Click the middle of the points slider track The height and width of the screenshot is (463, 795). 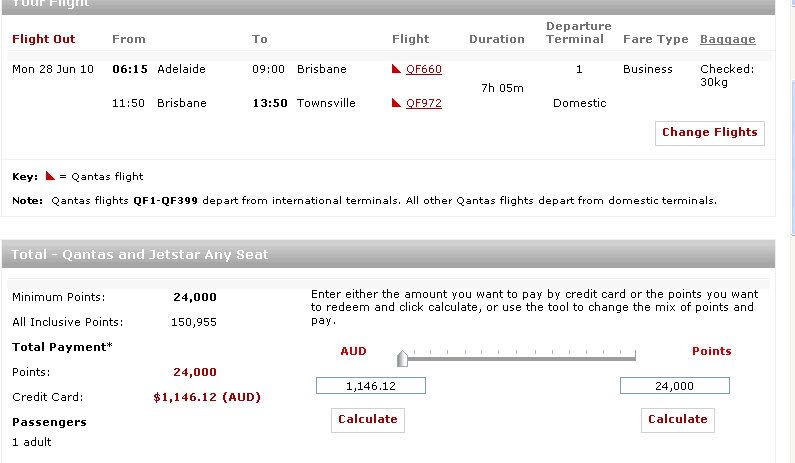click(519, 358)
